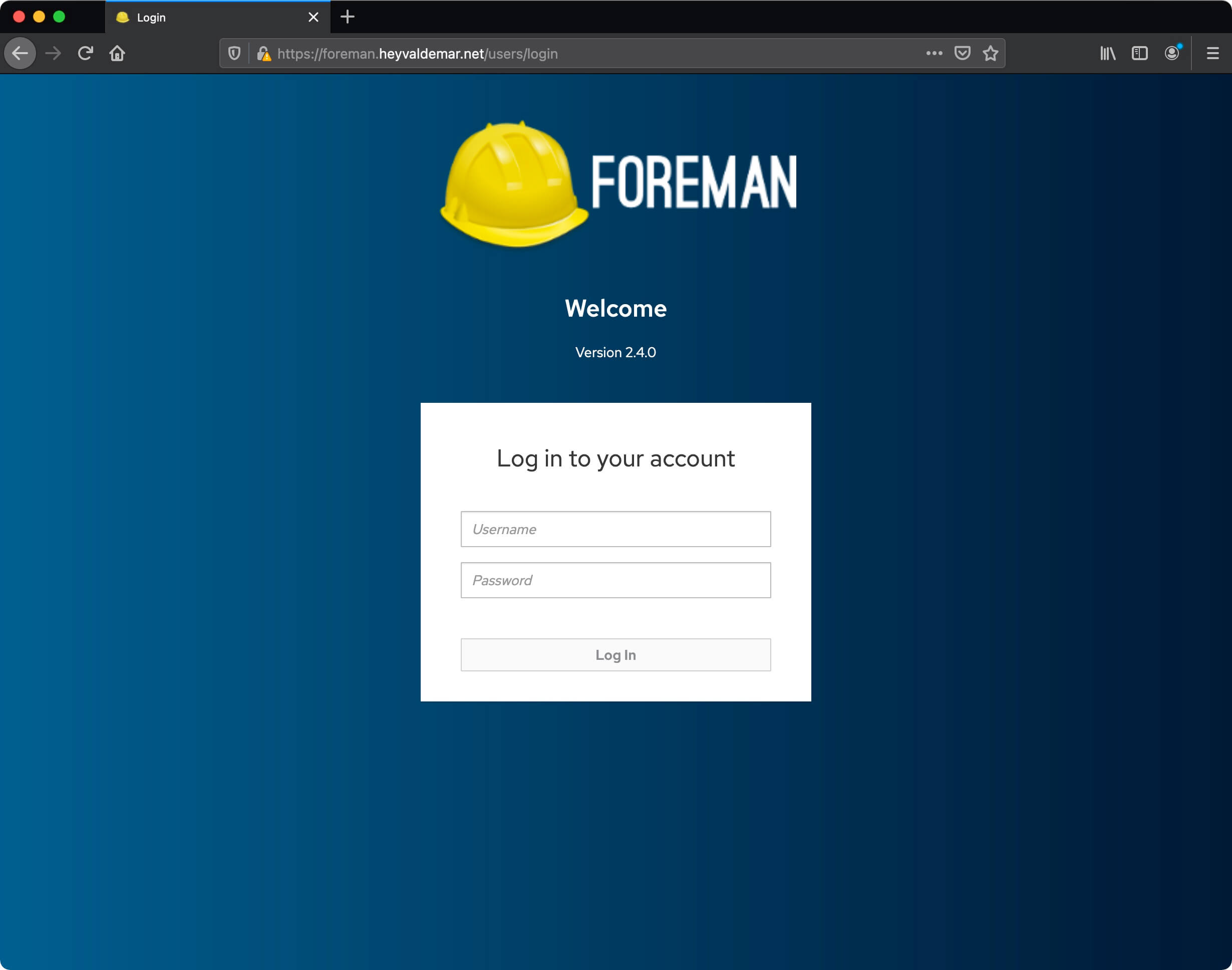
Task: Select the Username input field
Action: point(615,529)
